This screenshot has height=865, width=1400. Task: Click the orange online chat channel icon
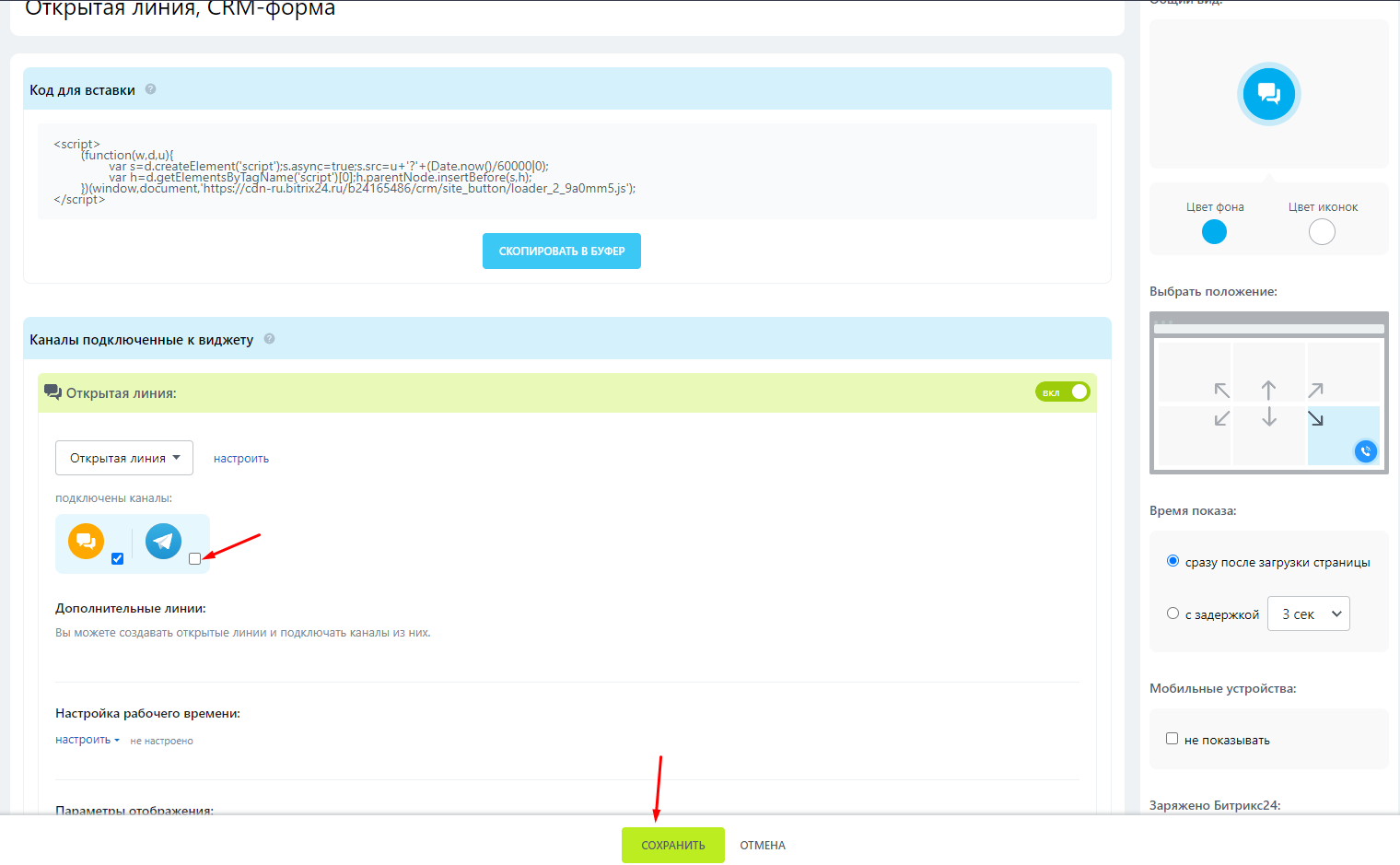86,541
